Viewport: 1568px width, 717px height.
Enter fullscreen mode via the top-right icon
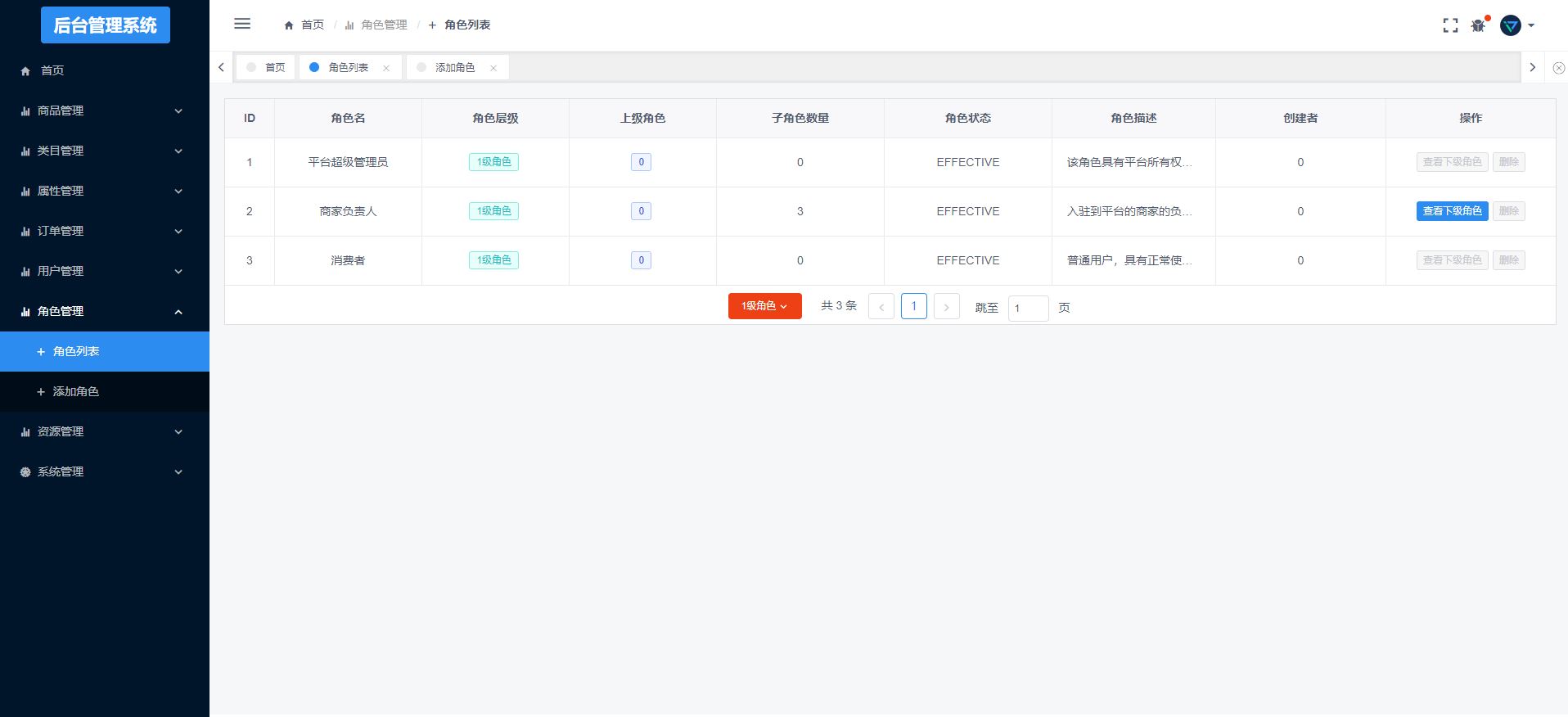(x=1450, y=25)
